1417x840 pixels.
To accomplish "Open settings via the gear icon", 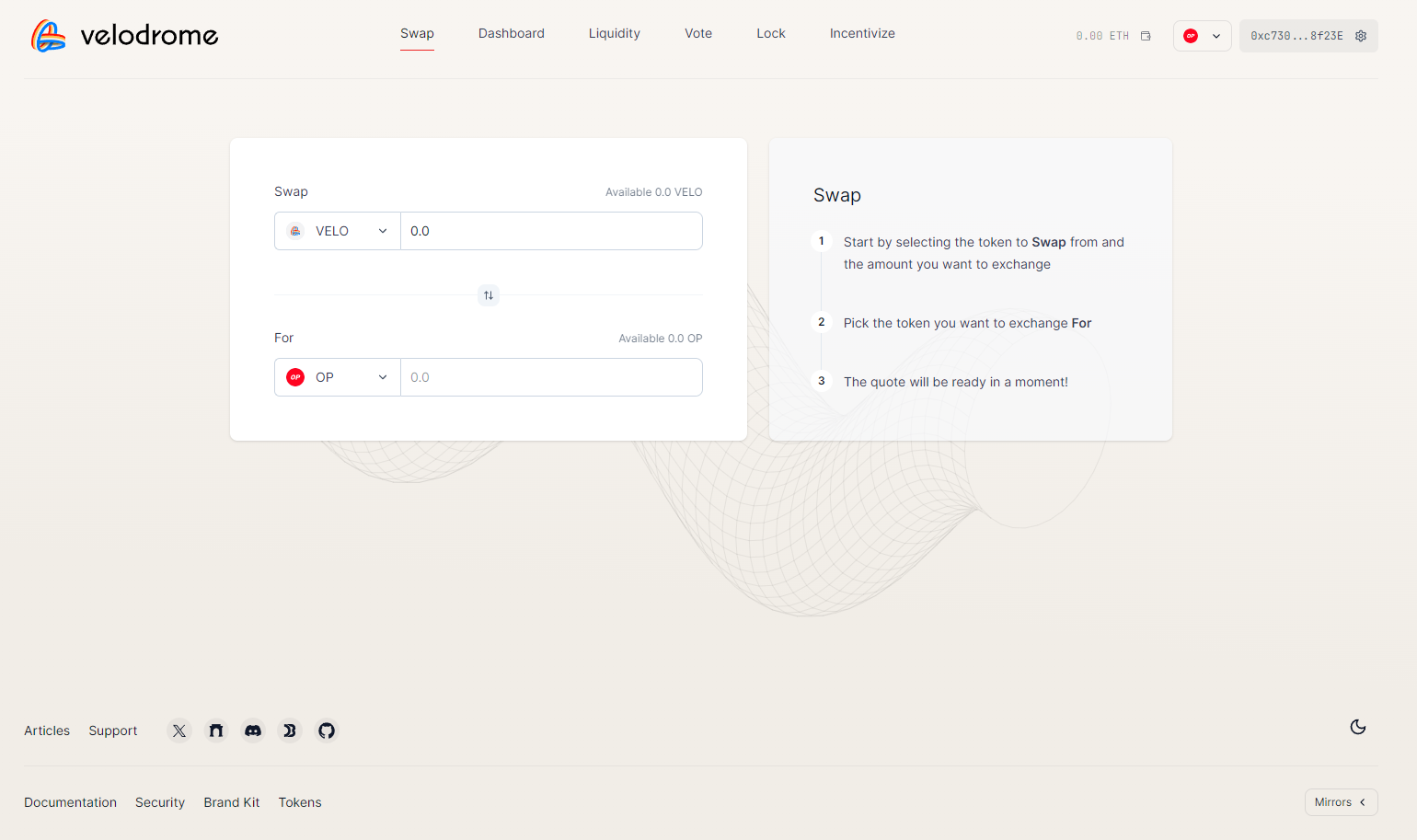I will pyautogui.click(x=1361, y=36).
